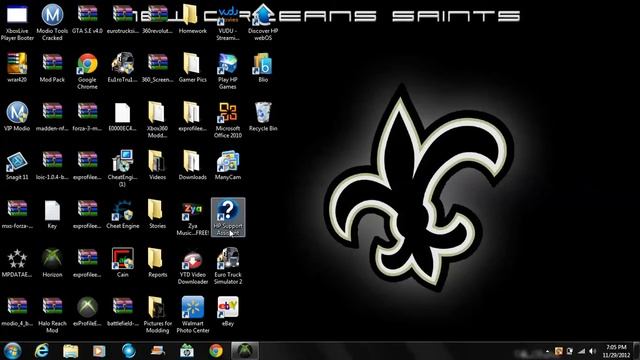Open the clock showing 7:05 PM
This screenshot has width=640, height=360.
pyautogui.click(x=616, y=351)
